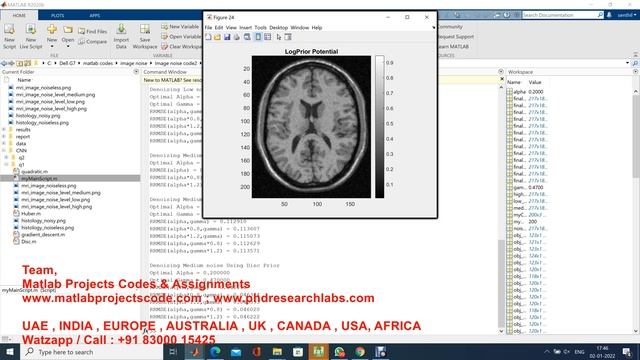This screenshot has height=360, width=640.
Task: Open Microsoft Edge from the taskbar
Action: pos(216,352)
